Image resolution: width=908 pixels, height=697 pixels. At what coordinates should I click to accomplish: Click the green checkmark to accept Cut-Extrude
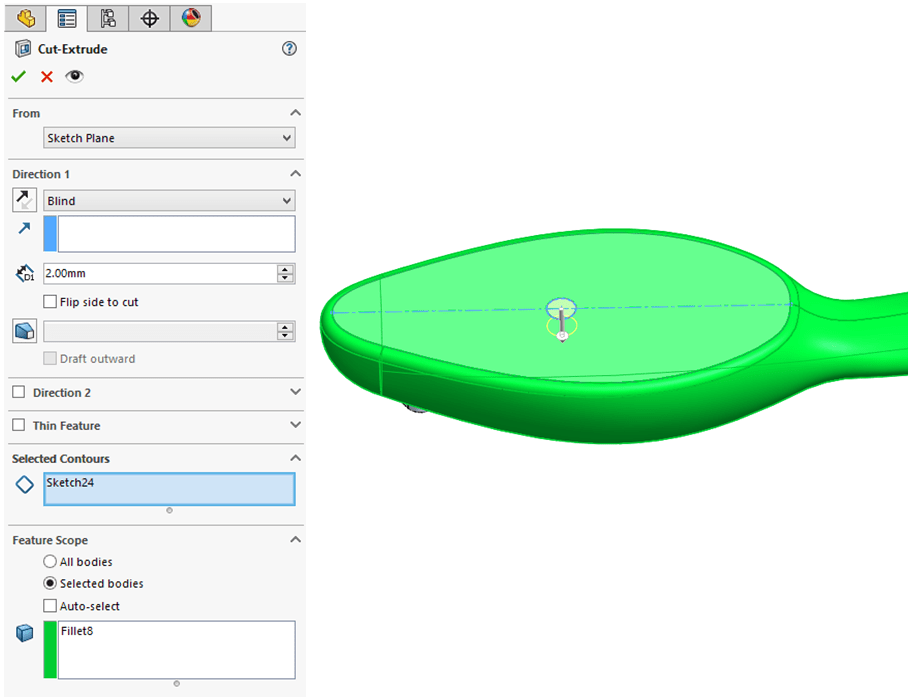(x=18, y=76)
